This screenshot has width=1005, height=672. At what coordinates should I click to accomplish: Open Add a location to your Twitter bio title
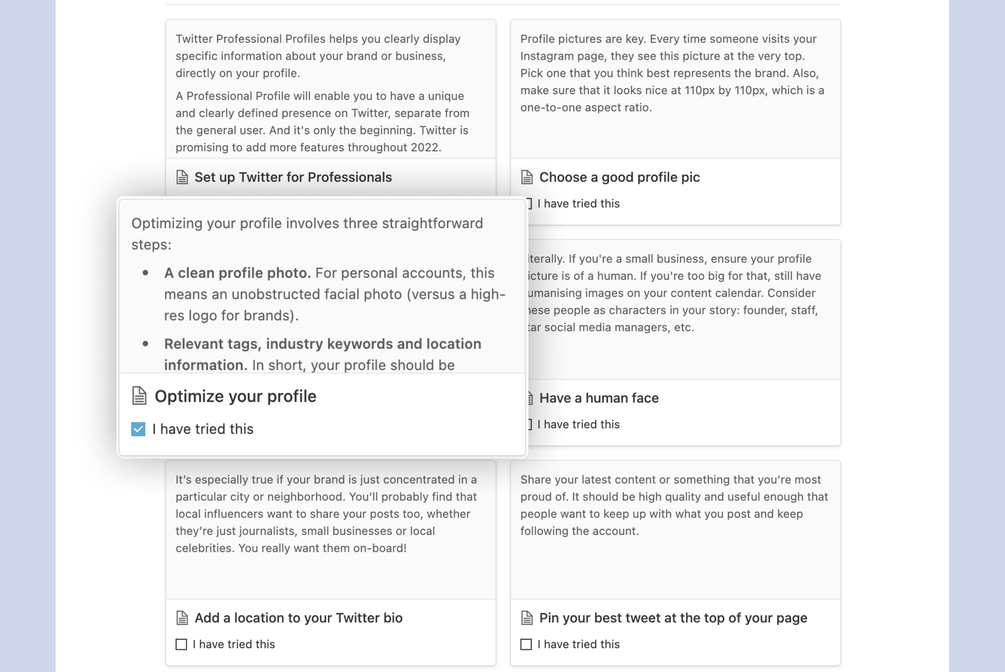point(298,618)
